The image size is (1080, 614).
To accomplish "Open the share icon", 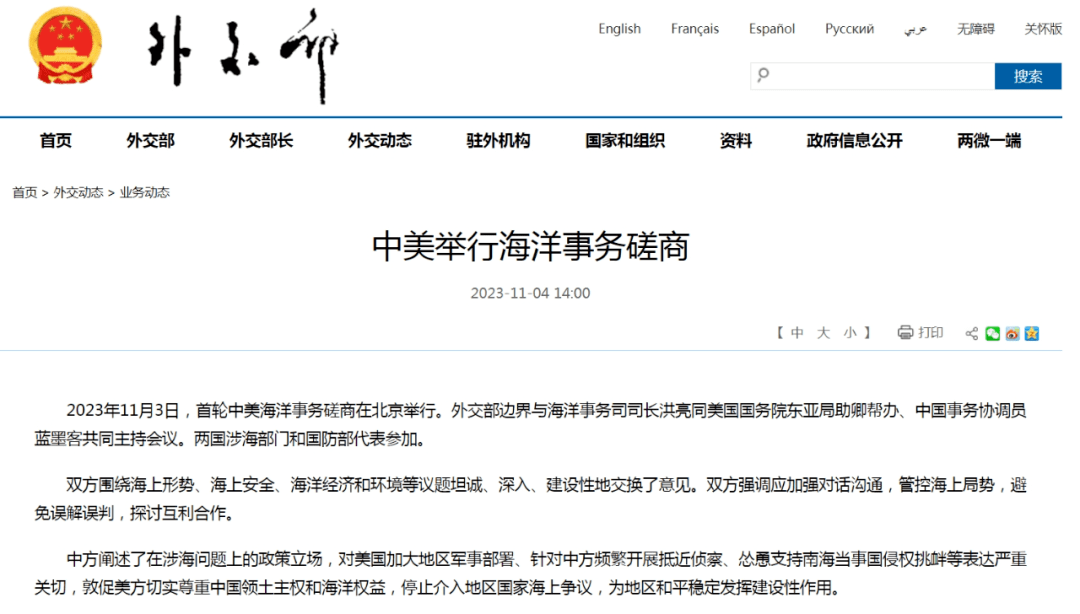I will 971,334.
